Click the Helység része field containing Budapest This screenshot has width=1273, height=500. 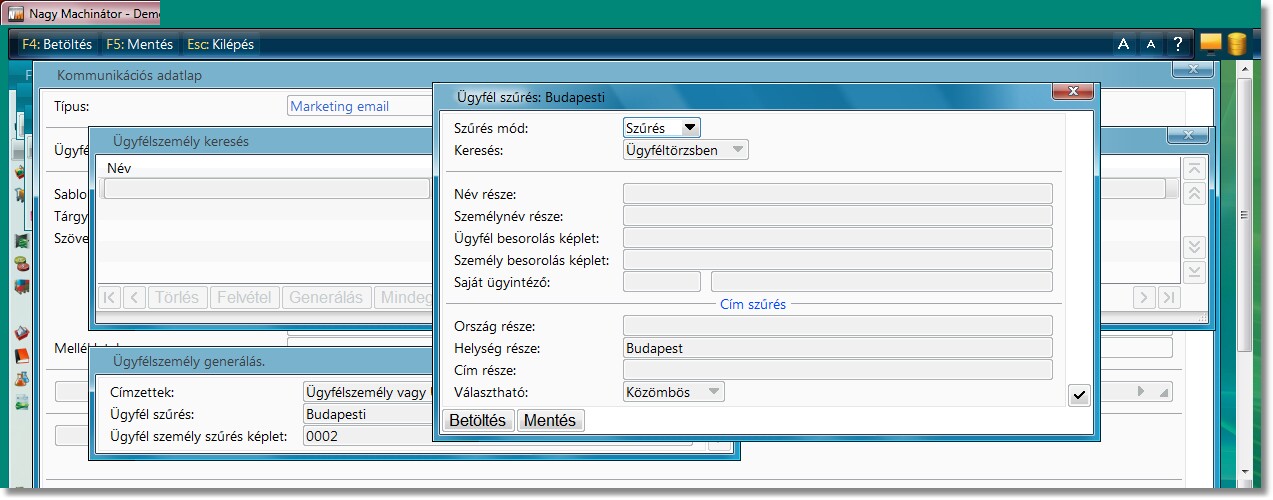(837, 348)
